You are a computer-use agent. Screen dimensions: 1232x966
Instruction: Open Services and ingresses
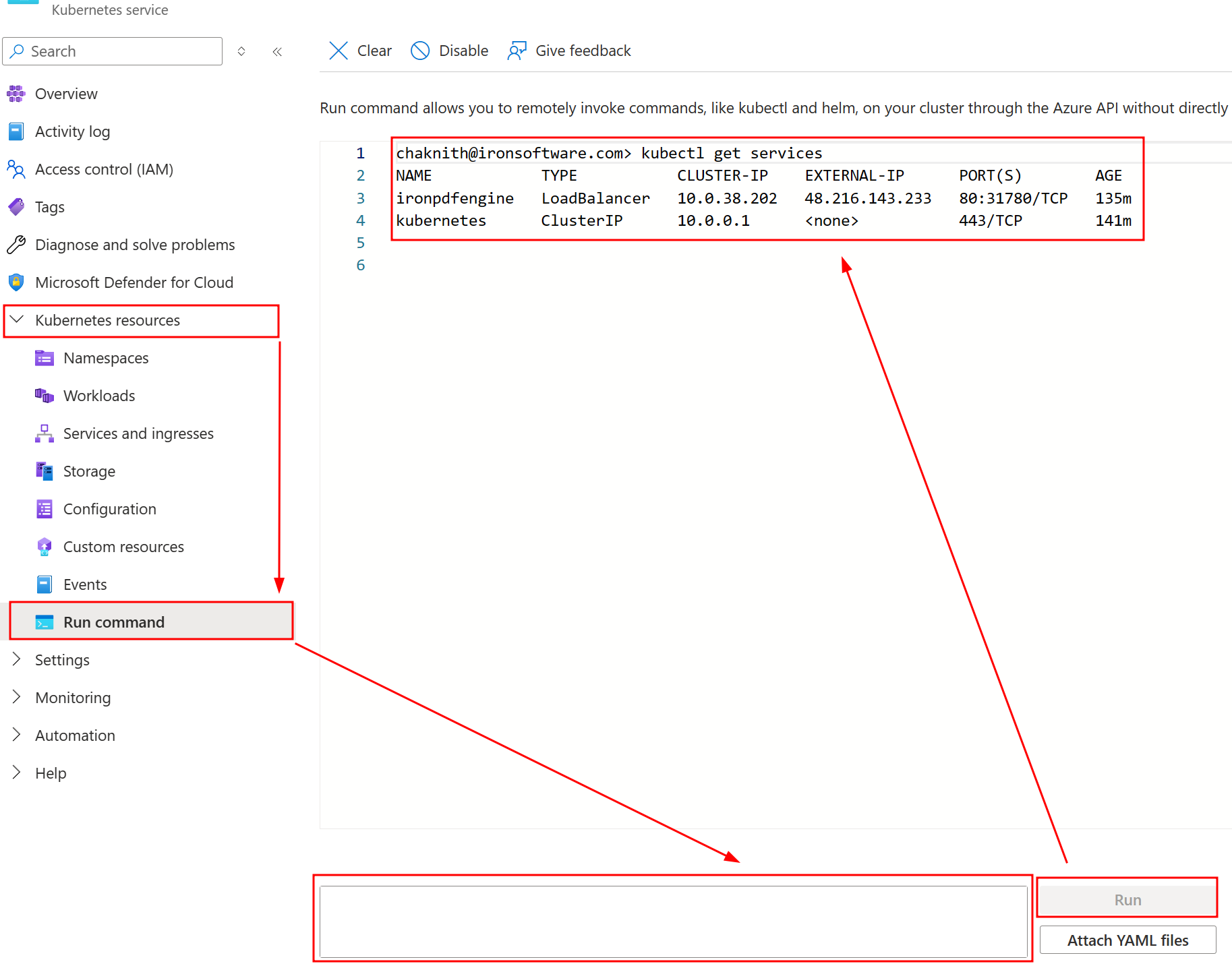(x=138, y=433)
